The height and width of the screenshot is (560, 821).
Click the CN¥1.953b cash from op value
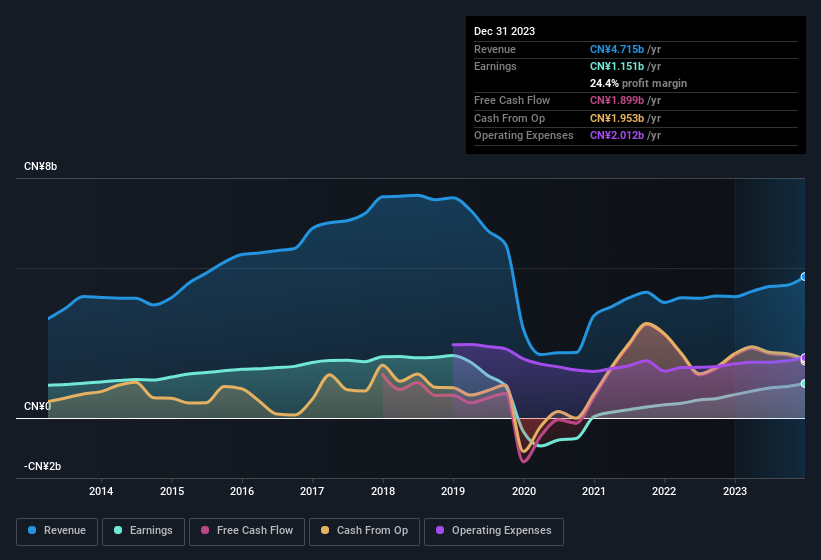[617, 118]
